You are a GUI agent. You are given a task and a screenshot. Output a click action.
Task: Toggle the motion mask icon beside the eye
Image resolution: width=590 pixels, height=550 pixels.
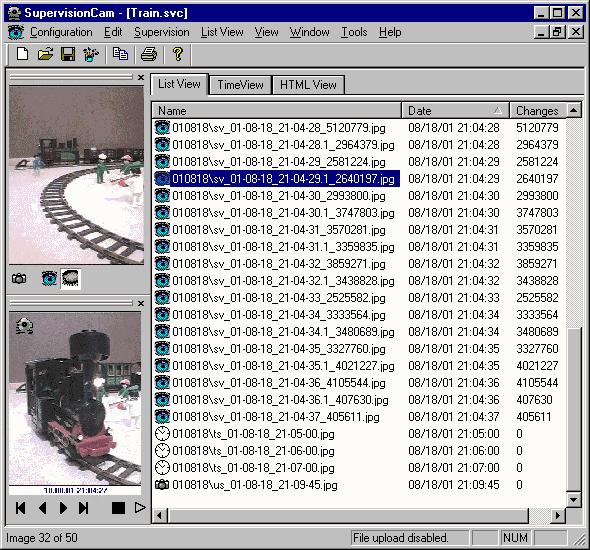[70, 279]
